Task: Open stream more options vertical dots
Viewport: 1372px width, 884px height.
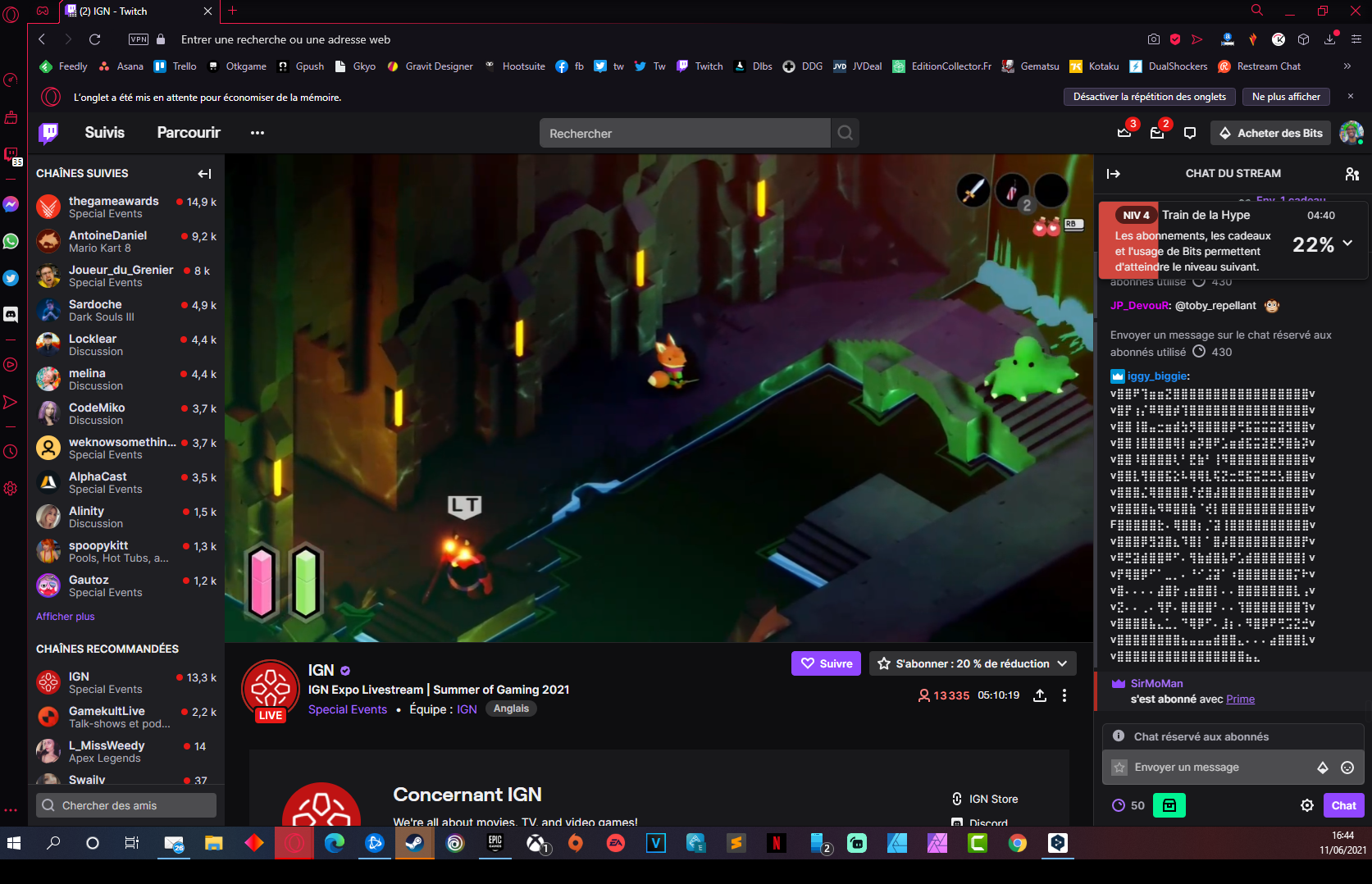Action: [x=1064, y=695]
